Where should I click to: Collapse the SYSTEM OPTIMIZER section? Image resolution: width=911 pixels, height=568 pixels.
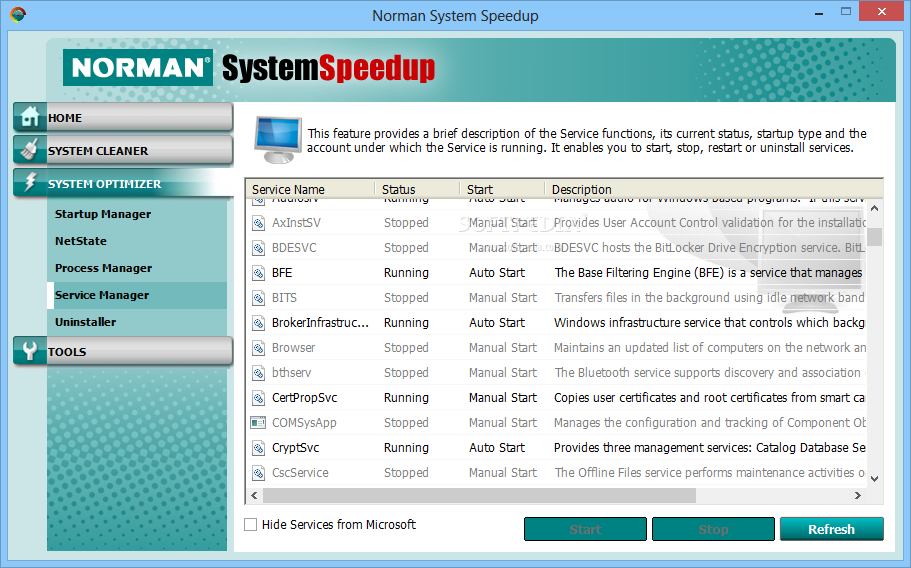tap(123, 184)
